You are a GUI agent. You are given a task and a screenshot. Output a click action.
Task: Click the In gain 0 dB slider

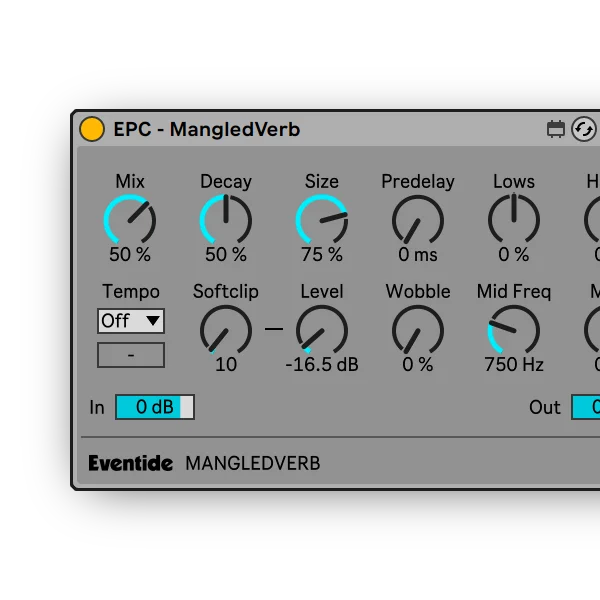(155, 407)
